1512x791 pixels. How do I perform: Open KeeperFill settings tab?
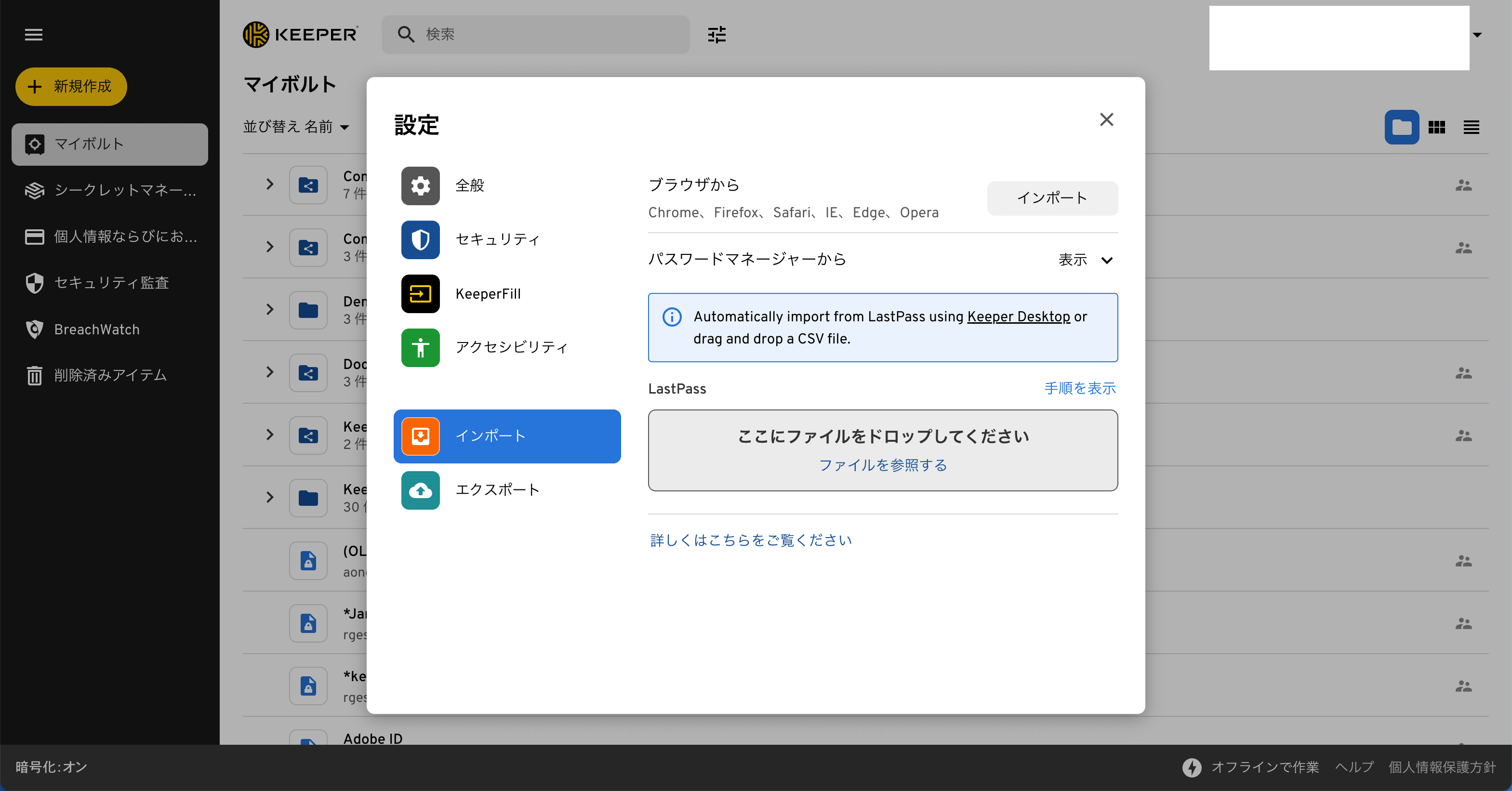pyautogui.click(x=488, y=294)
